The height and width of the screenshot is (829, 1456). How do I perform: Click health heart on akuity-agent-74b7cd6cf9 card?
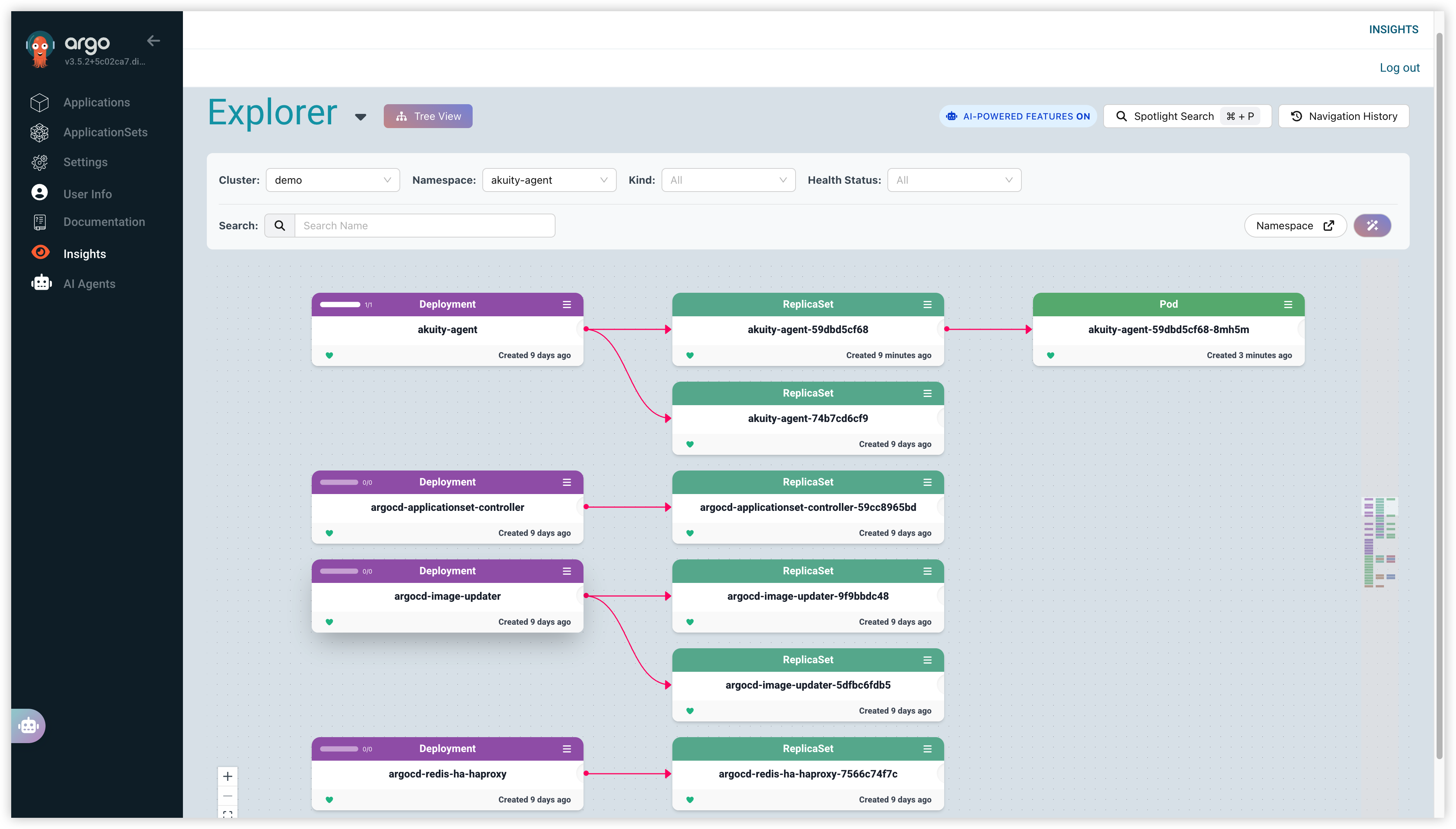tap(690, 444)
